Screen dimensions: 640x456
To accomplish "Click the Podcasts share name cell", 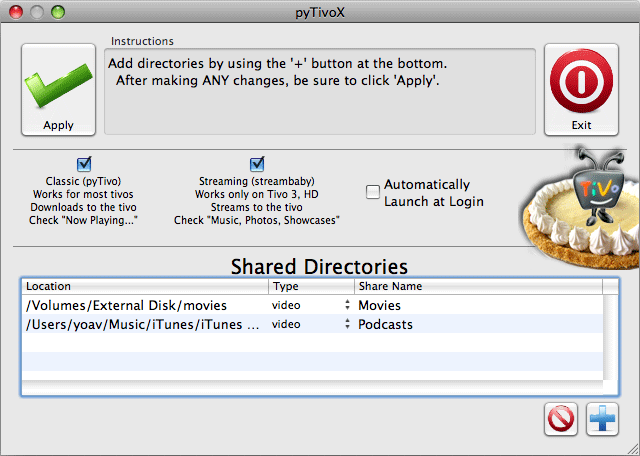I will coord(478,324).
